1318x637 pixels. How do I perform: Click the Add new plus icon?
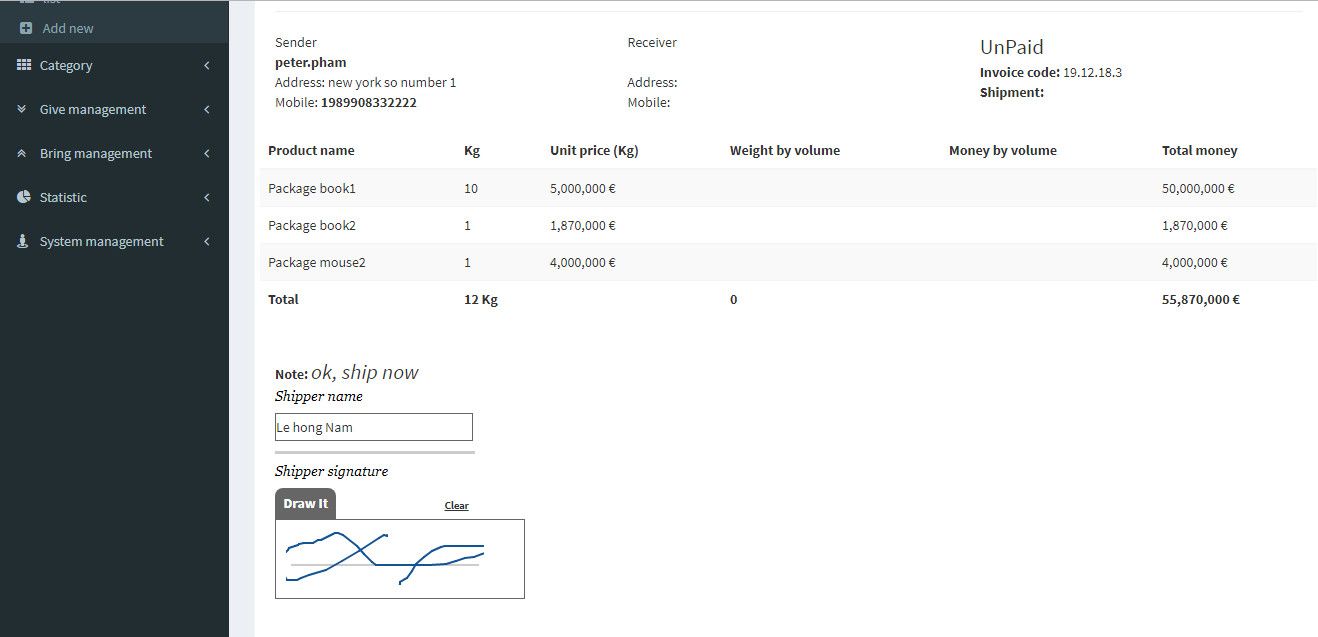(26, 29)
